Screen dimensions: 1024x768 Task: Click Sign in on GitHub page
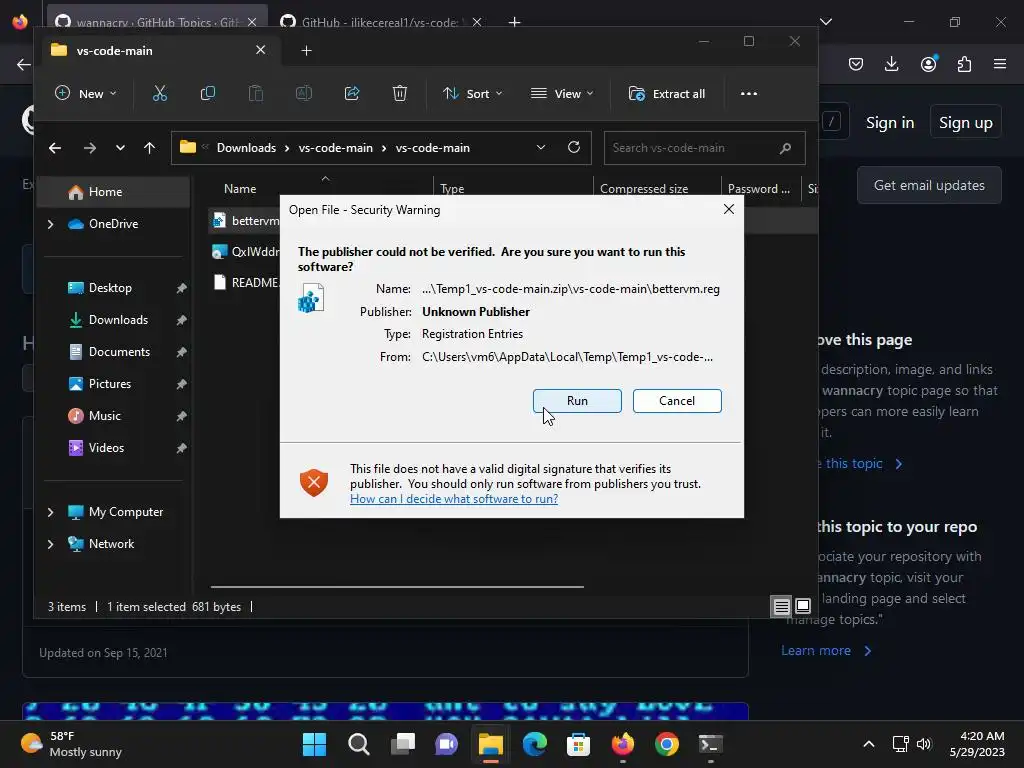pyautogui.click(x=889, y=122)
